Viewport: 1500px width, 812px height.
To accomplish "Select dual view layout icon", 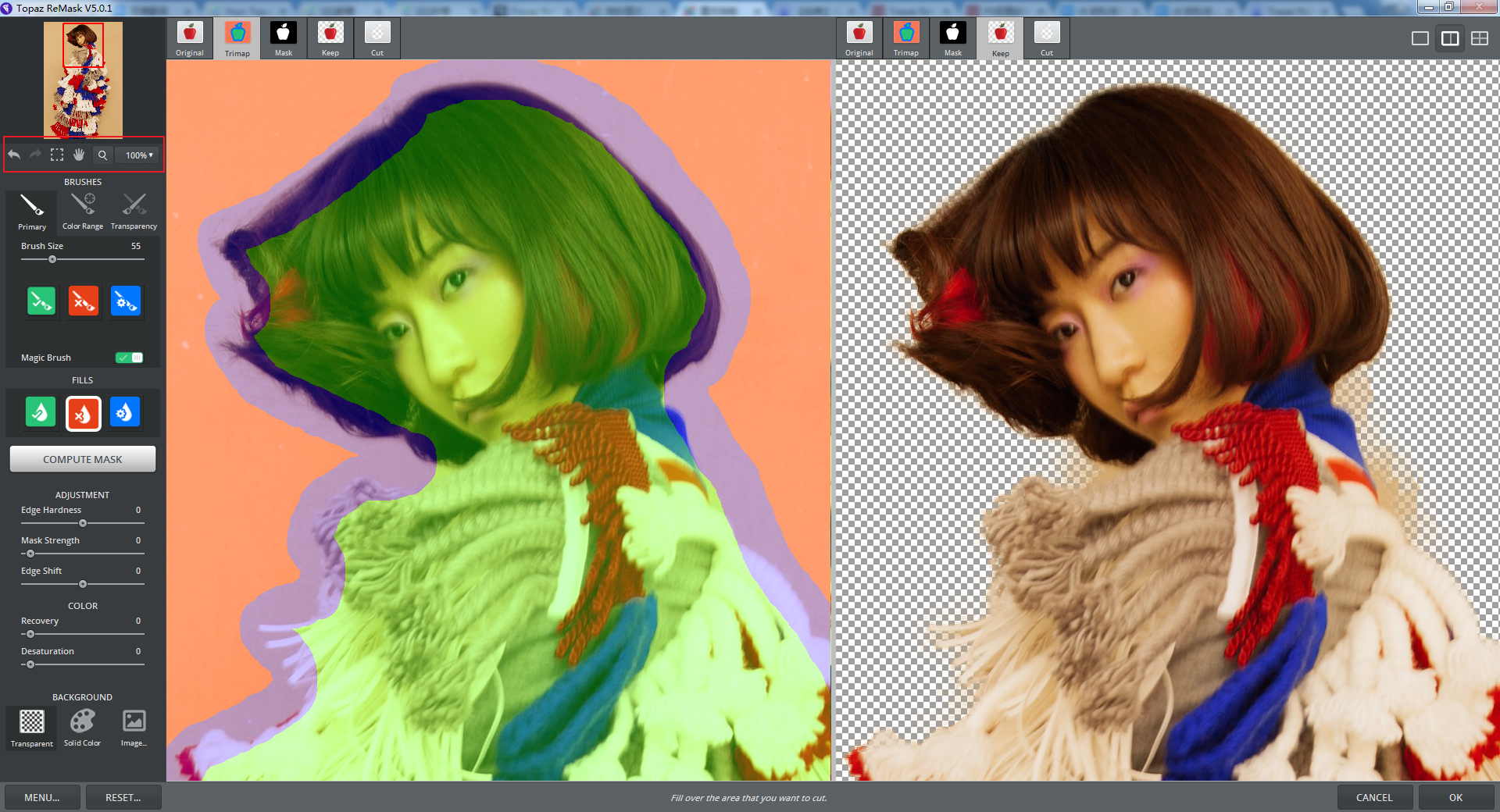I will 1450,38.
